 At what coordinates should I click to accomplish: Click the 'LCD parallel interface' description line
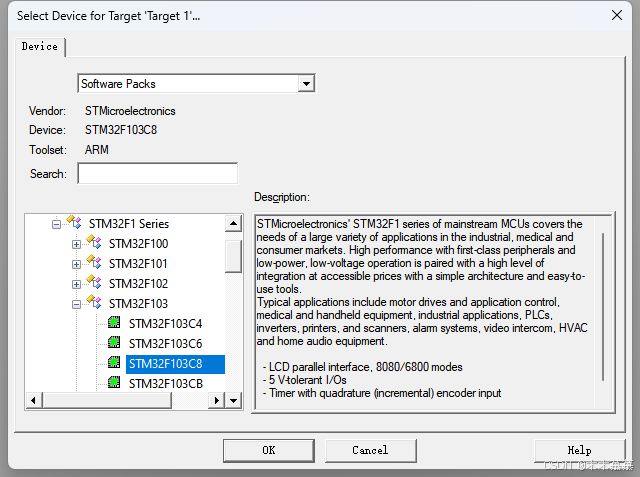click(362, 367)
